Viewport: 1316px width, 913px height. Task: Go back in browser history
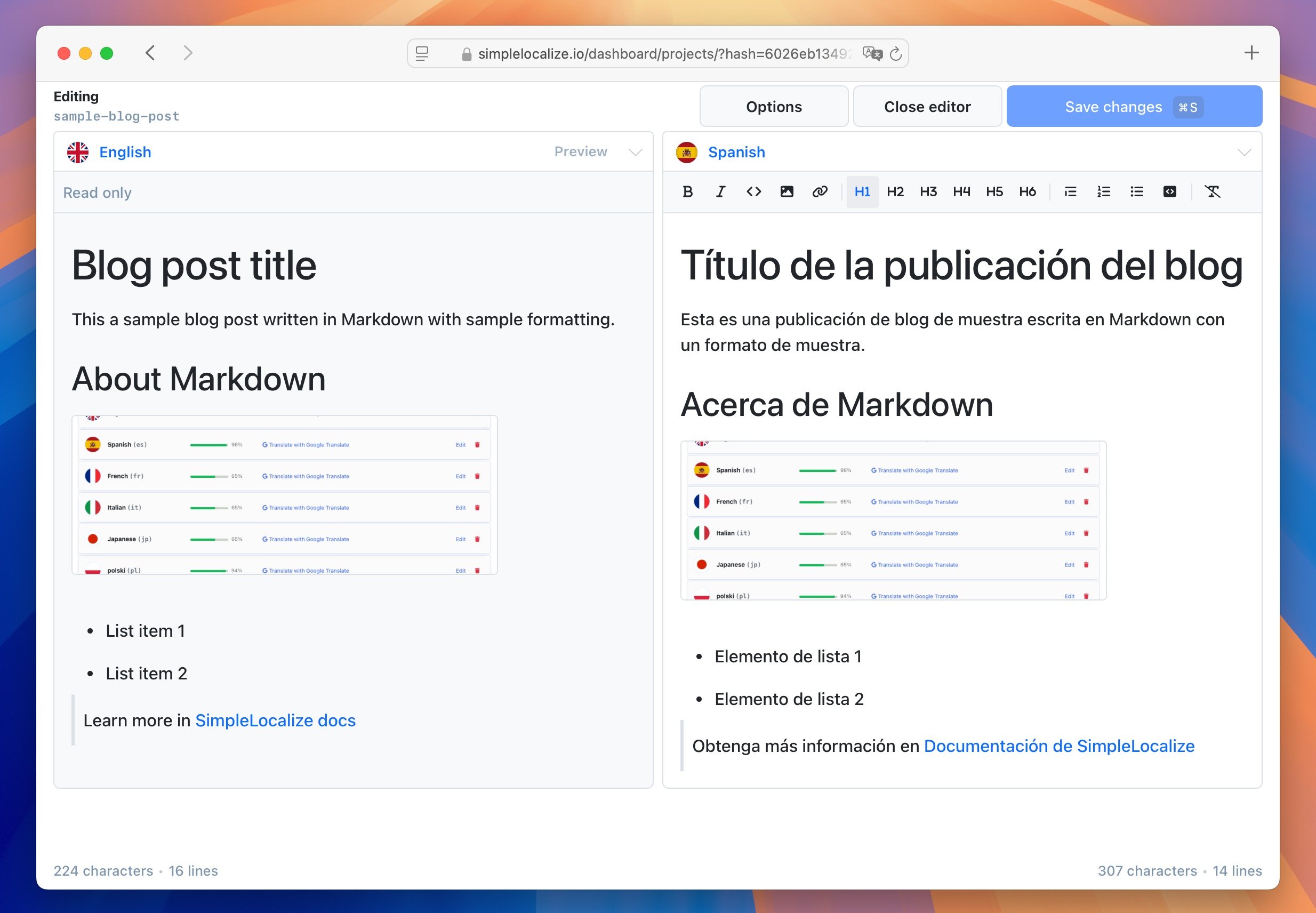click(150, 53)
